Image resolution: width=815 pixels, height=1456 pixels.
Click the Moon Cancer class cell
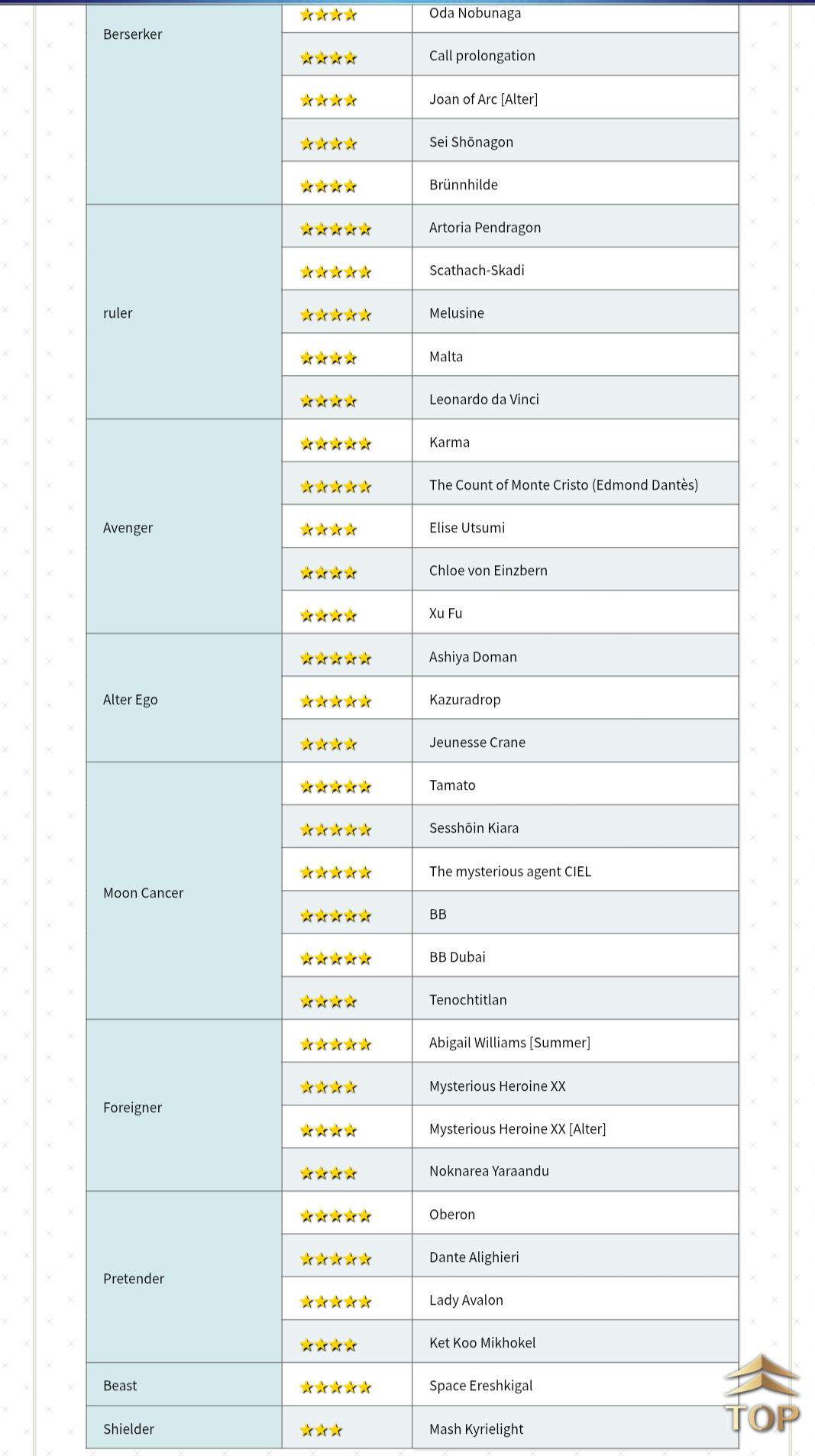(184, 891)
